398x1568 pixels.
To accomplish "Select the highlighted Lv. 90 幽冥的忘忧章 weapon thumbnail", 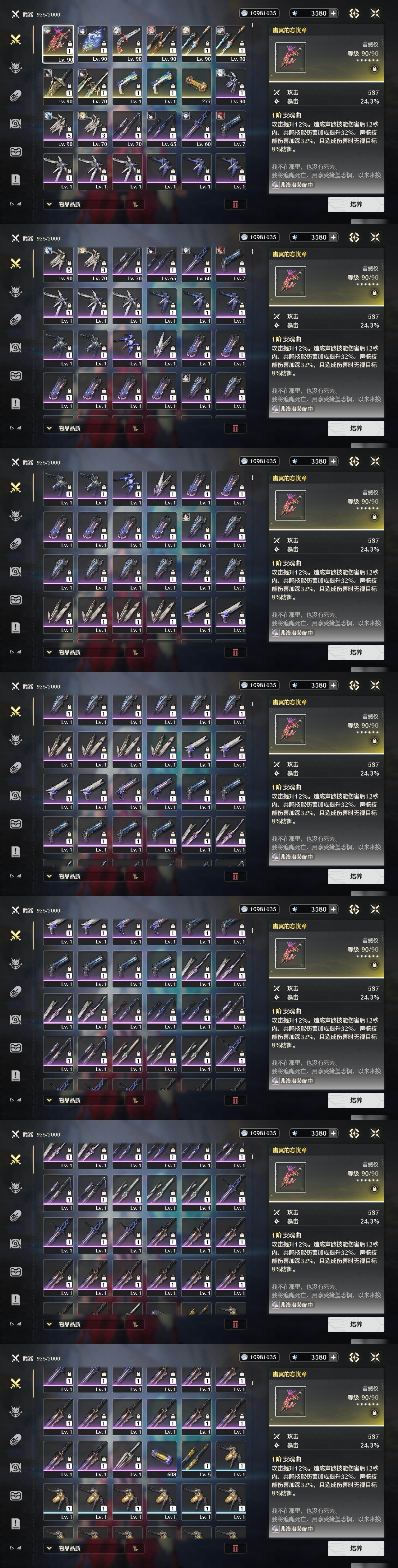I will (x=58, y=44).
